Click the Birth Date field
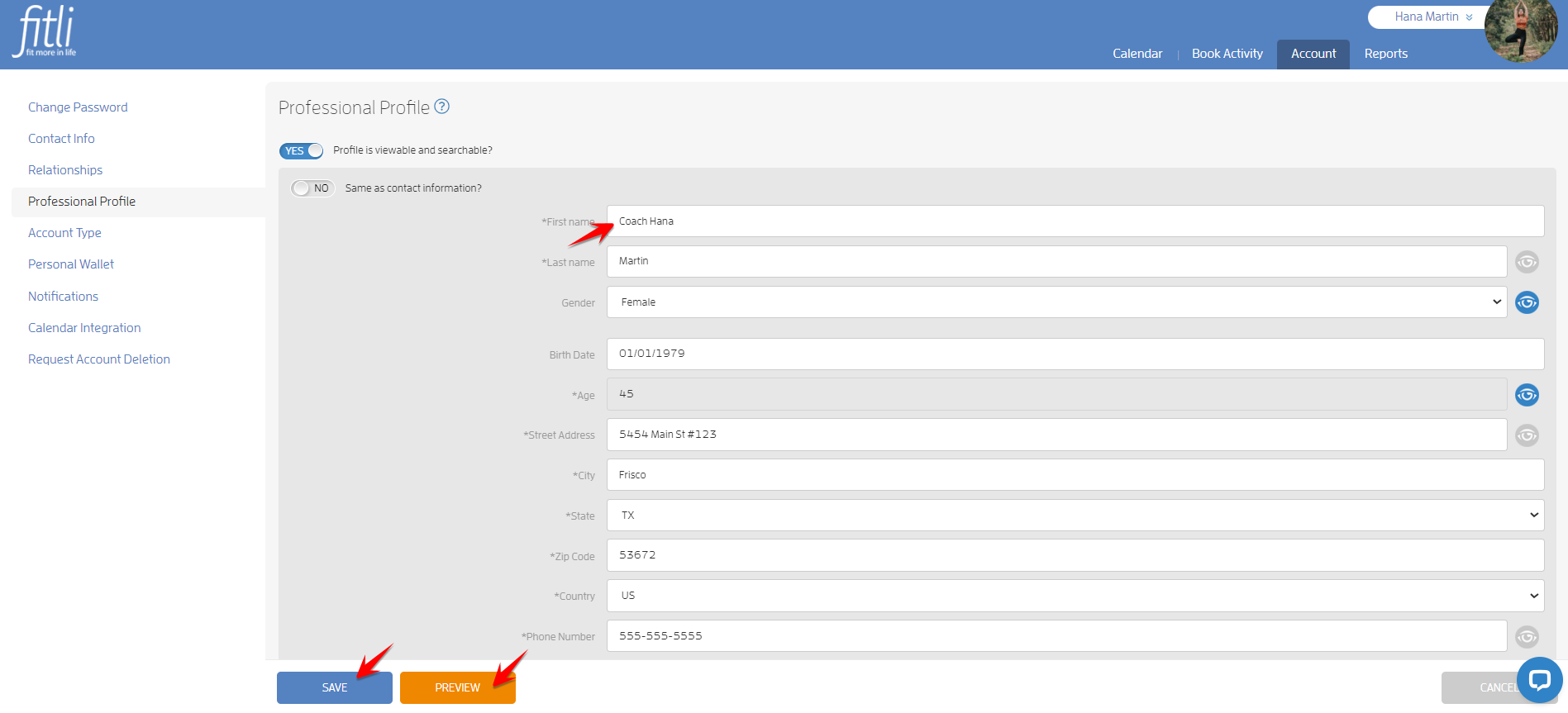This screenshot has height=713, width=1568. click(x=1075, y=354)
